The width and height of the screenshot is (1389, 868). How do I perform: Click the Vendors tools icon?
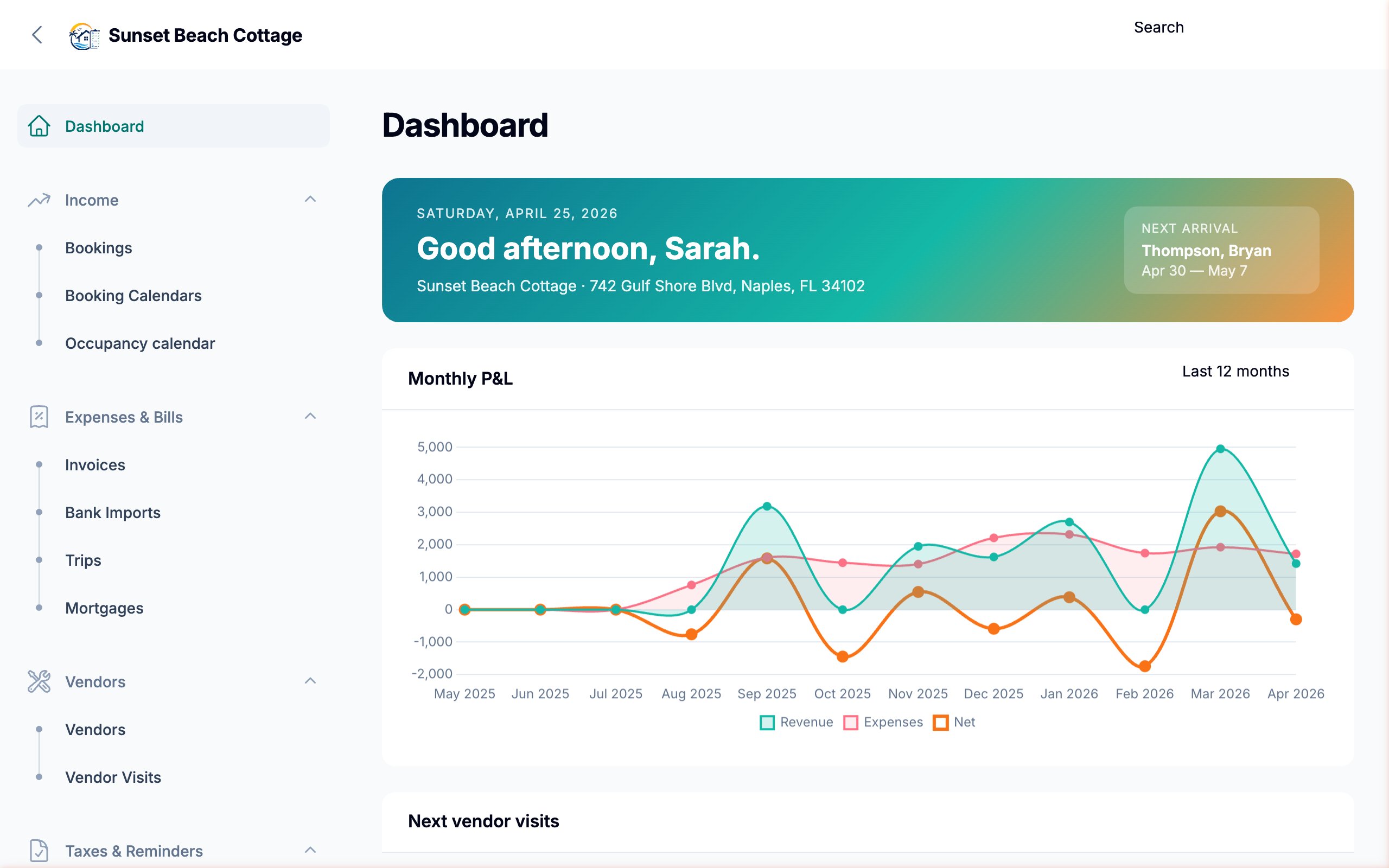tap(39, 682)
